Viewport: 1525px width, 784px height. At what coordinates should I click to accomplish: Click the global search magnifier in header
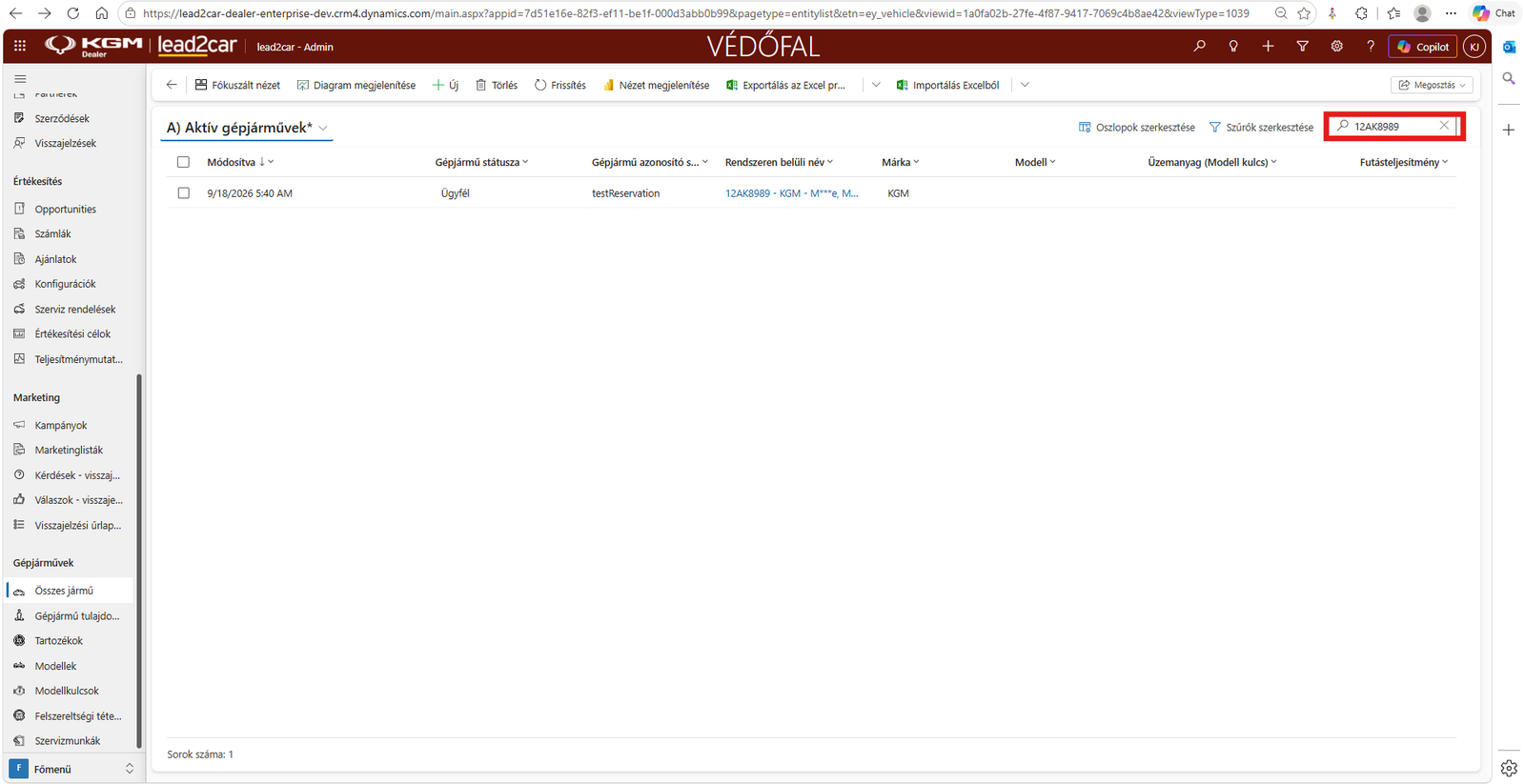1199,46
